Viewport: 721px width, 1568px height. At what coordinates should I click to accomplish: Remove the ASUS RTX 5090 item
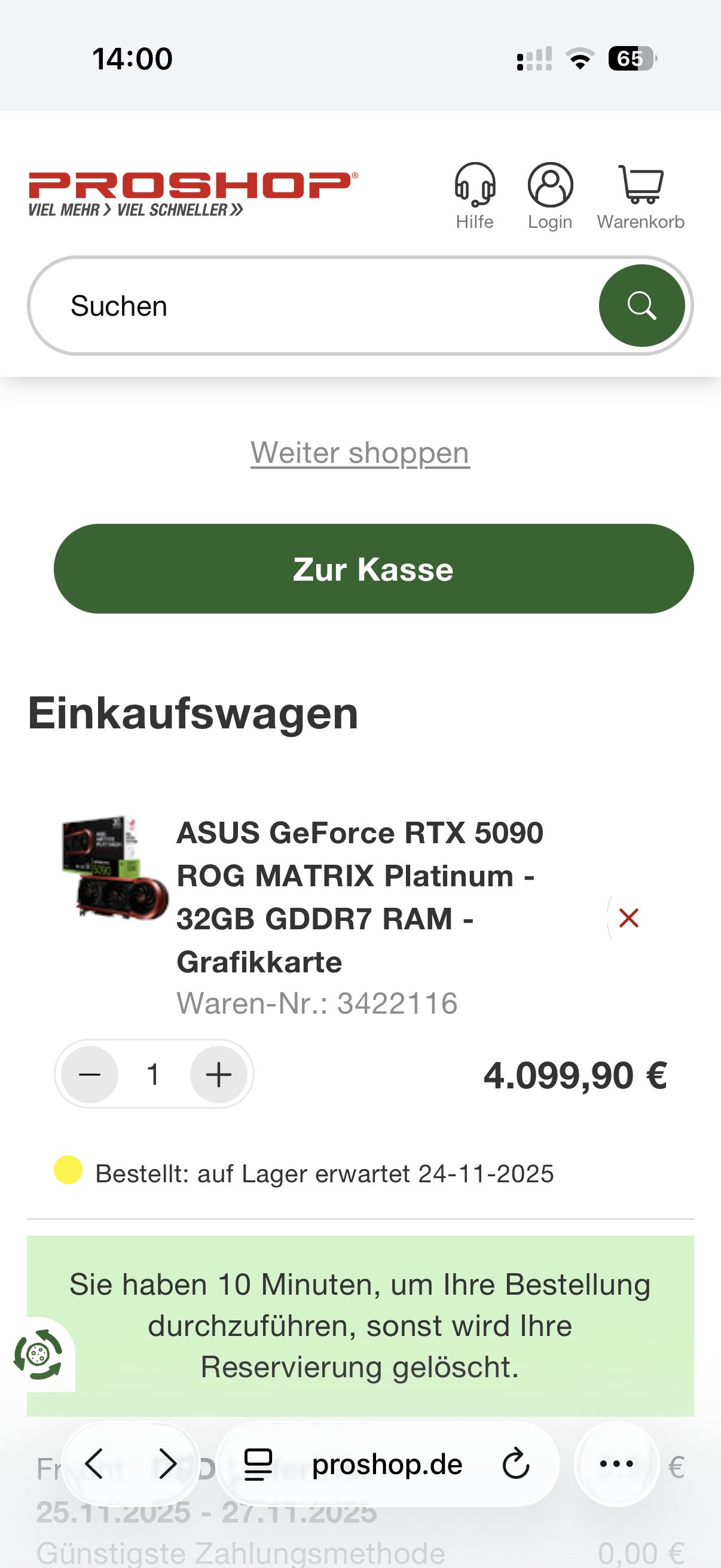tap(628, 918)
